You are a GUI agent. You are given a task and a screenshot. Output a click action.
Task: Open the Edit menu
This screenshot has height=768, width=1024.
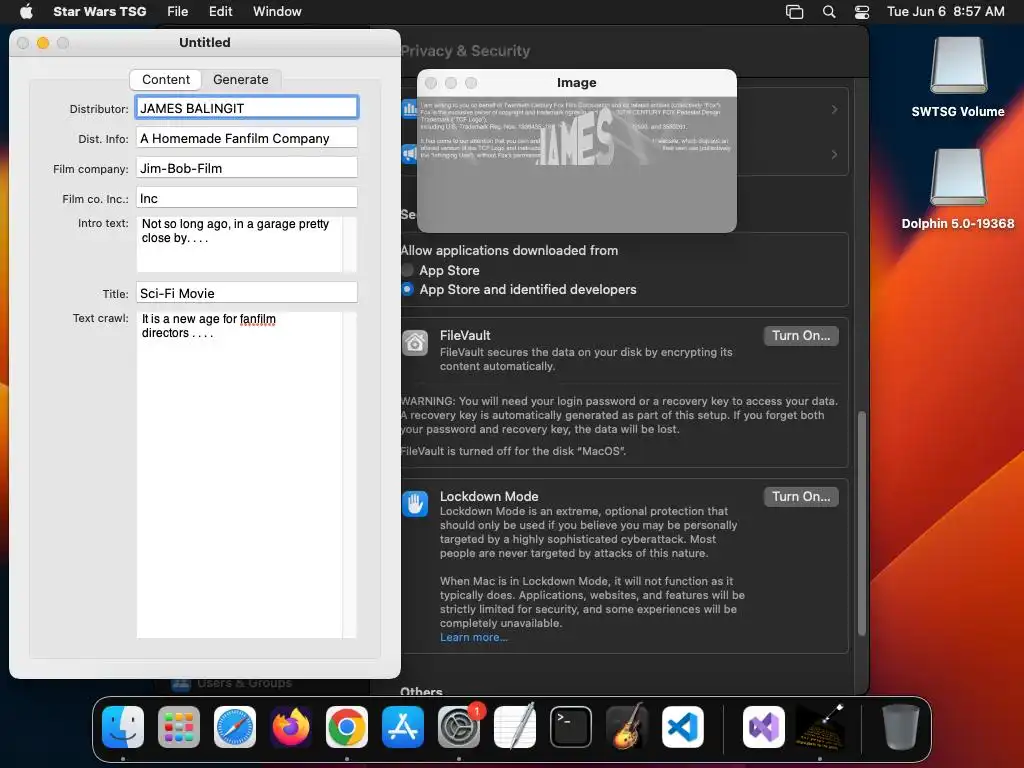[220, 11]
